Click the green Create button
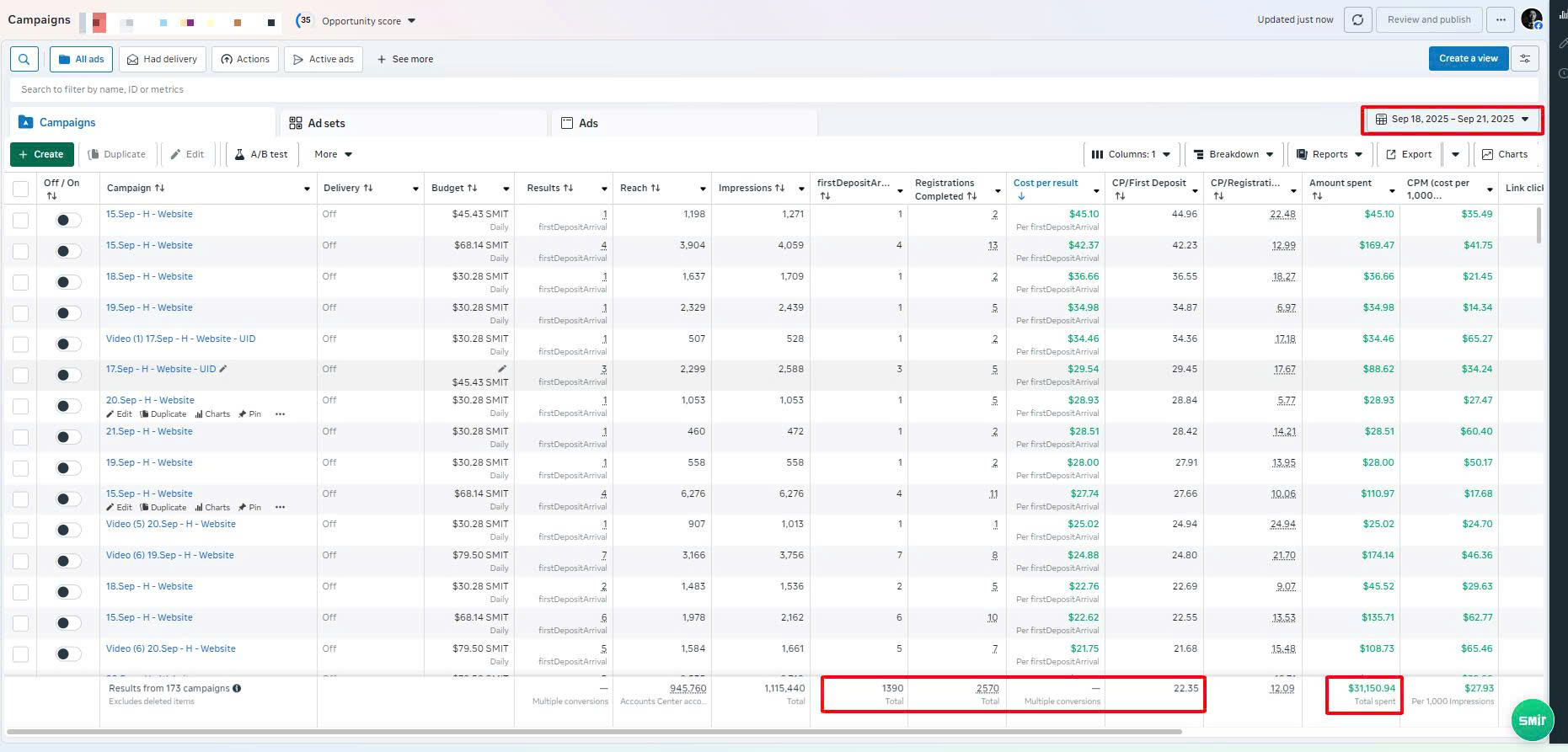 click(x=42, y=154)
